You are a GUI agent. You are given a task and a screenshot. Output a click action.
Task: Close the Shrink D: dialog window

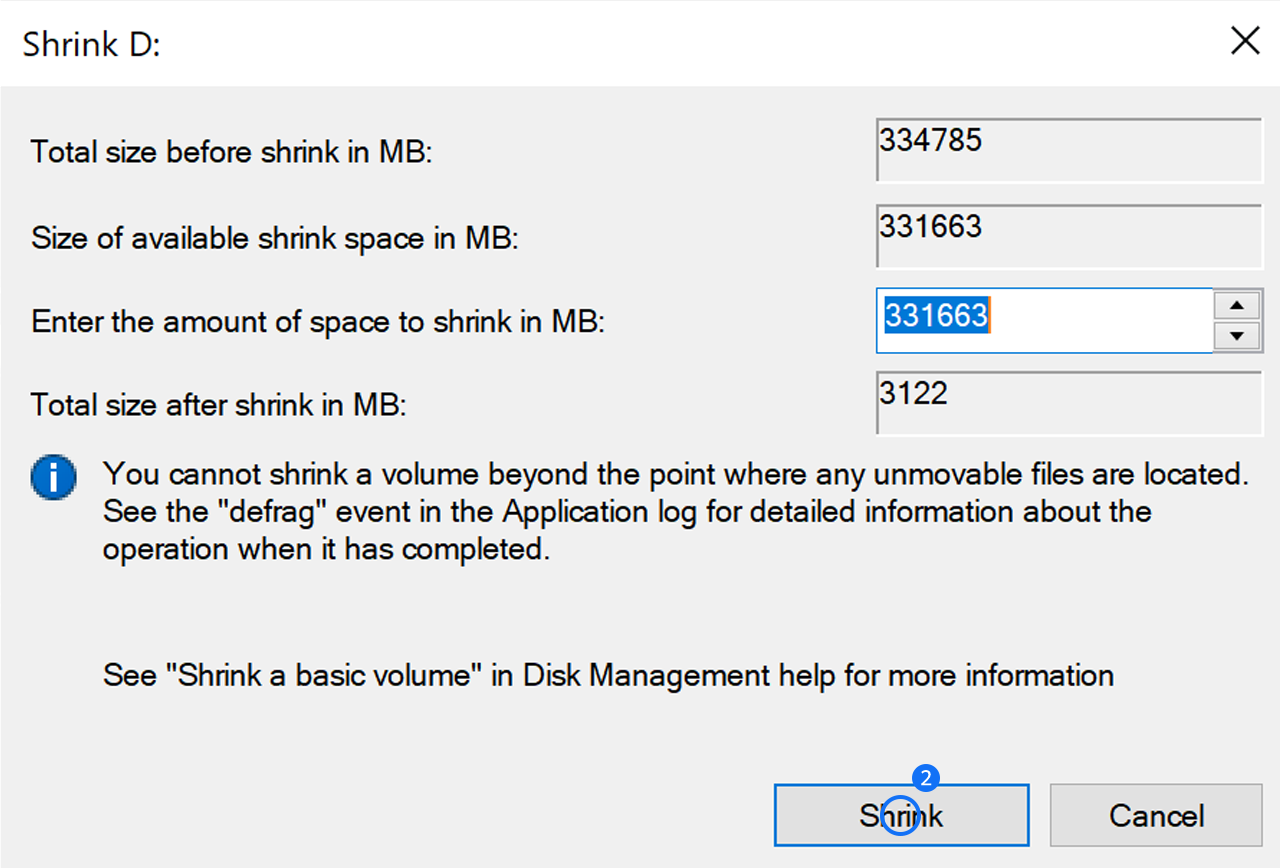tap(1244, 42)
